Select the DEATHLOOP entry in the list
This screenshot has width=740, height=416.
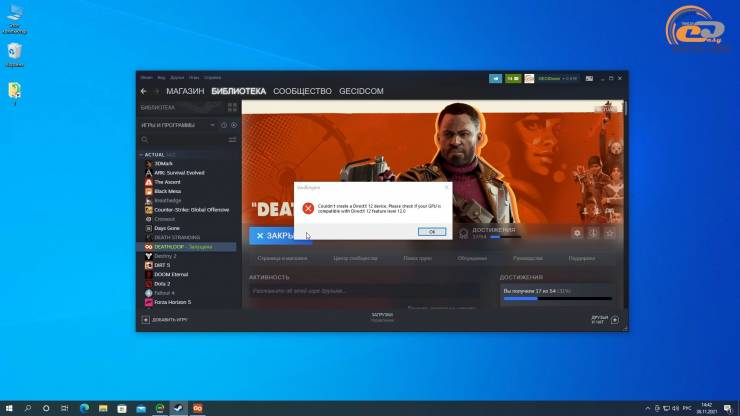[x=187, y=247]
